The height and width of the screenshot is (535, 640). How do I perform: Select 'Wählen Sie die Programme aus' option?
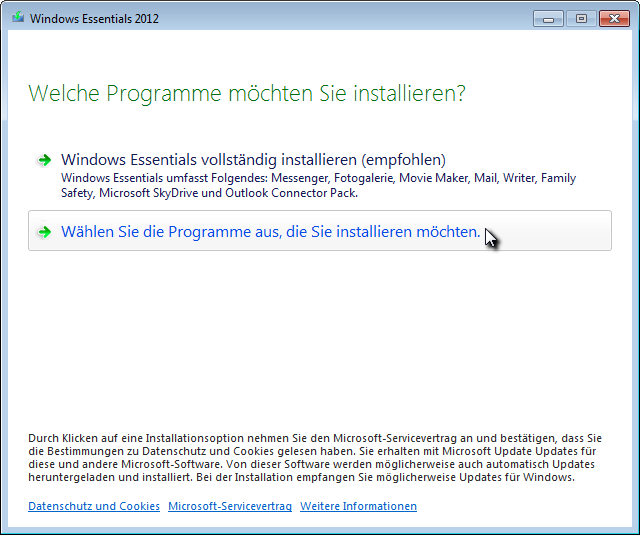click(320, 231)
